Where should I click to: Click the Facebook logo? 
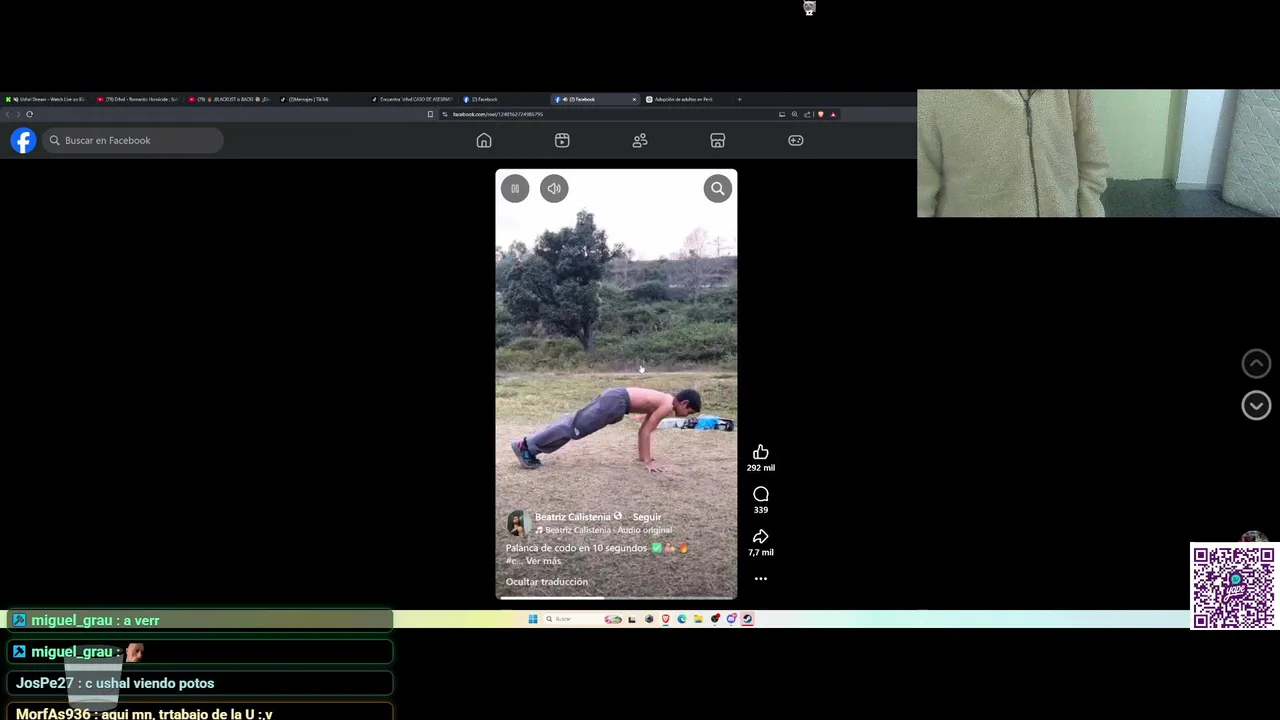point(23,141)
